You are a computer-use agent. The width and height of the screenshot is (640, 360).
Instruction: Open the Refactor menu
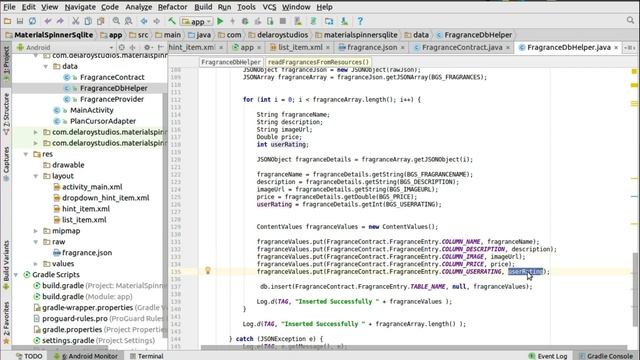(x=173, y=7)
